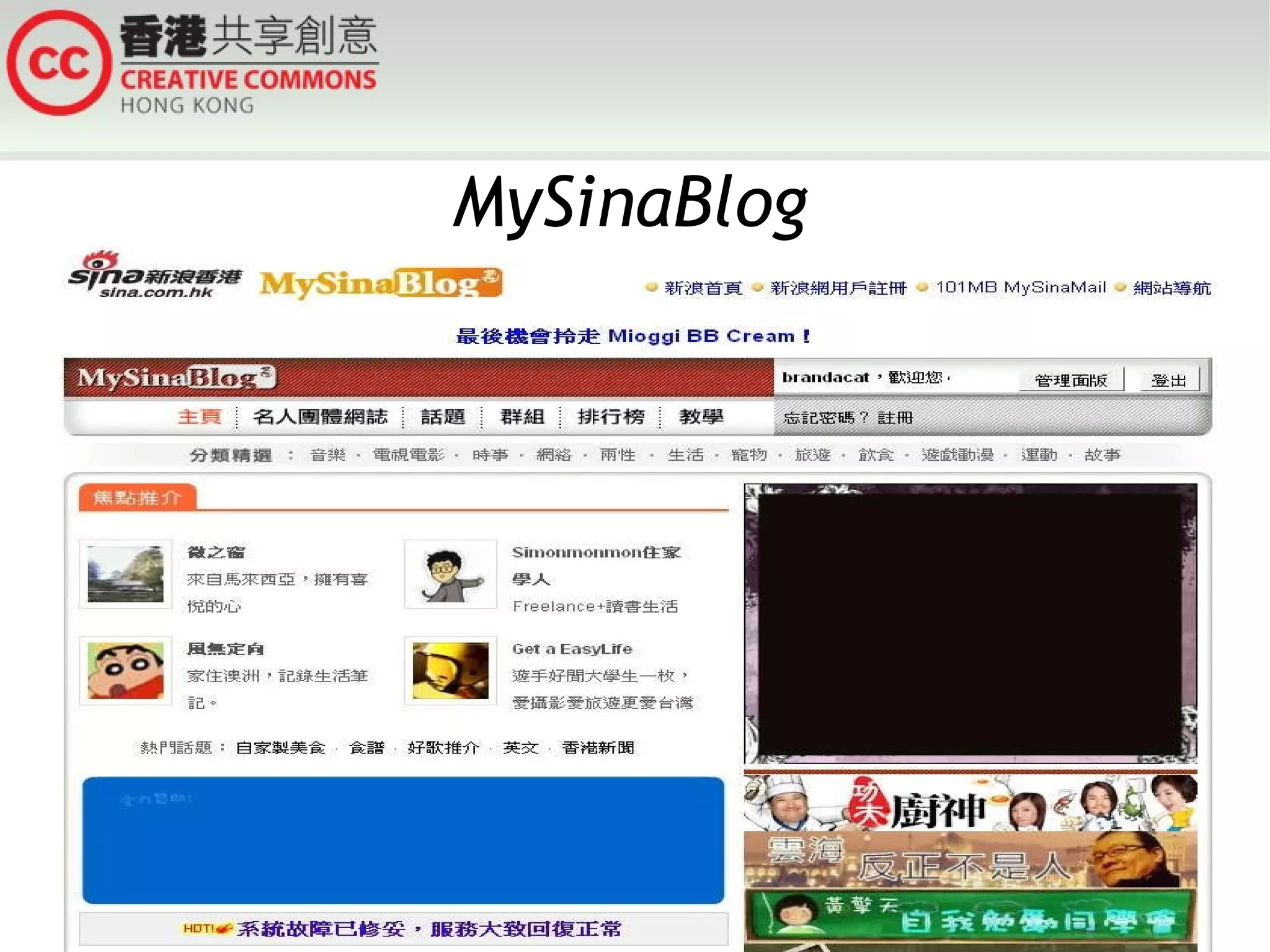
Task: Click the 登出 logout button
Action: 1169,380
